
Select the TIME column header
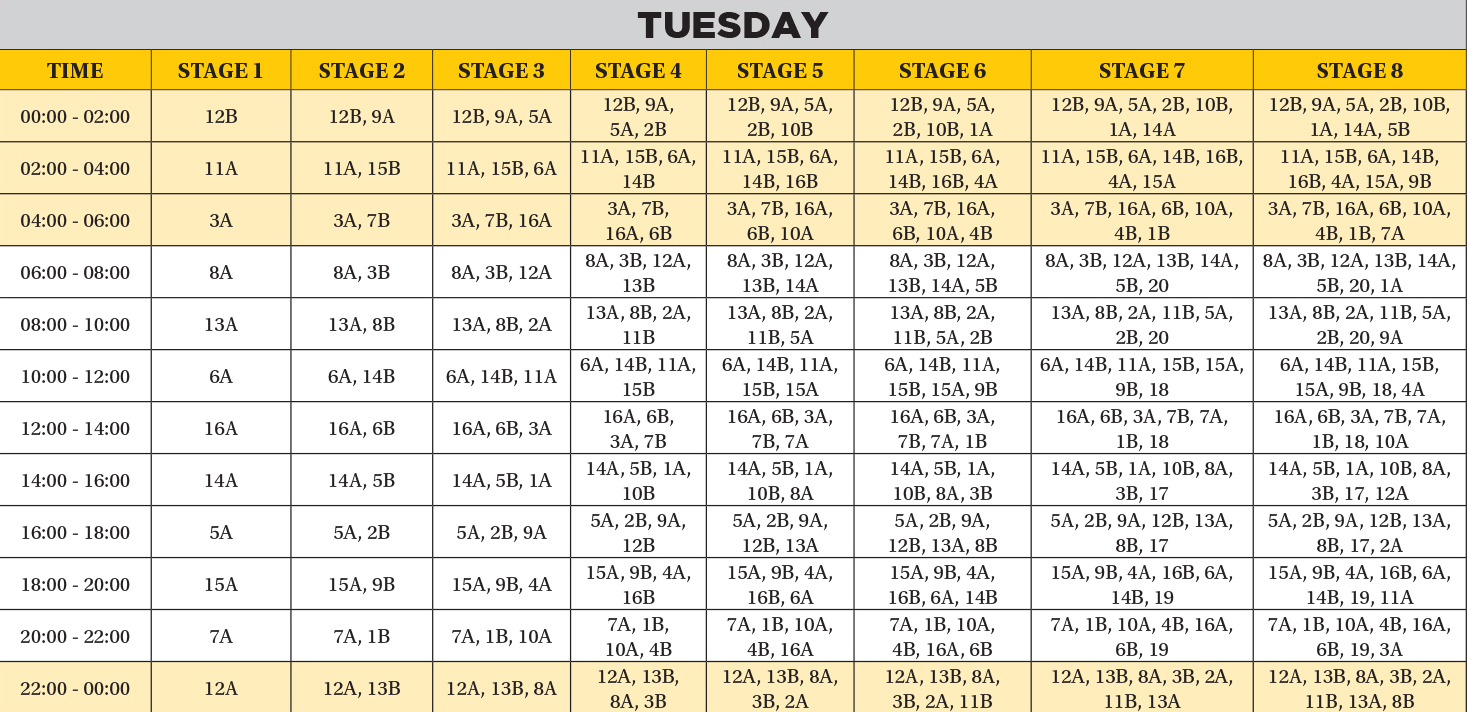click(x=75, y=71)
